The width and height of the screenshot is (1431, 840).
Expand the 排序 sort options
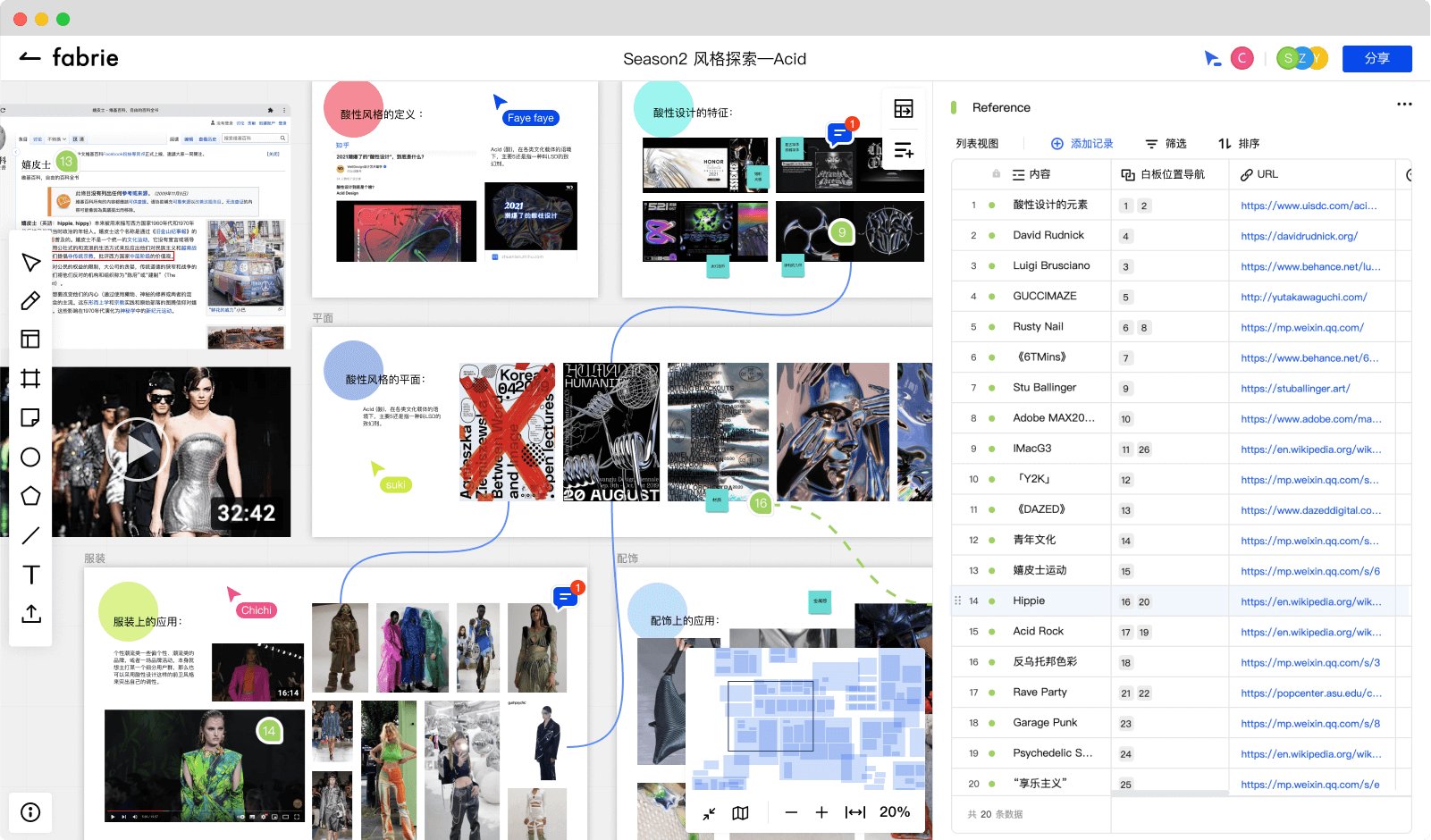click(1239, 144)
